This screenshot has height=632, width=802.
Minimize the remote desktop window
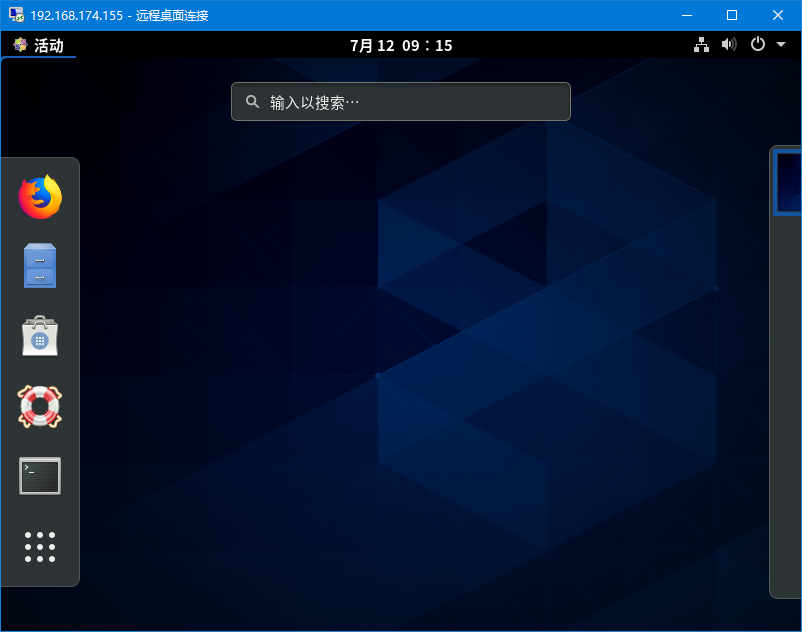[x=687, y=15]
